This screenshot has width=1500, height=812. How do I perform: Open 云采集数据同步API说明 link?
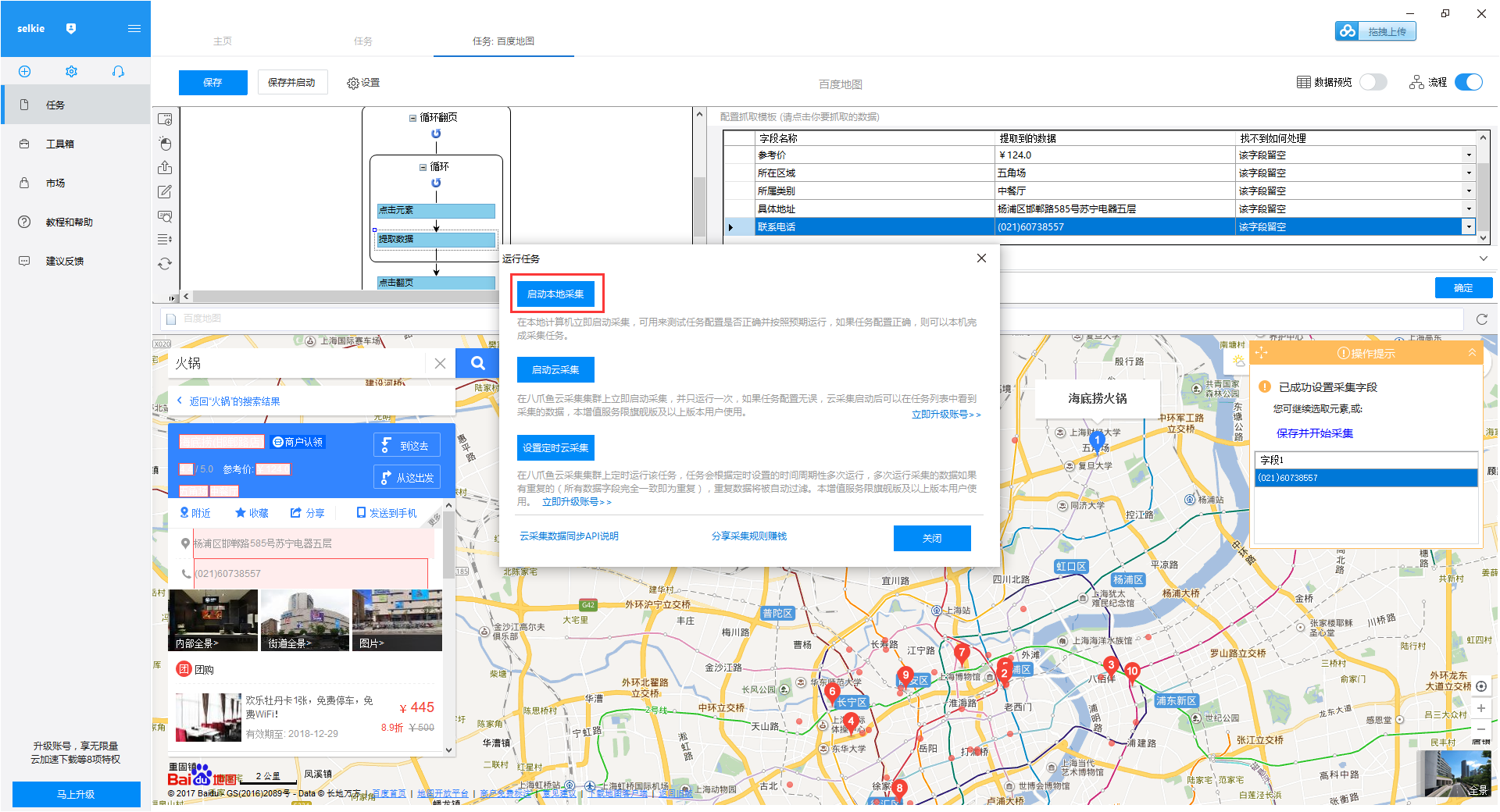pos(569,536)
